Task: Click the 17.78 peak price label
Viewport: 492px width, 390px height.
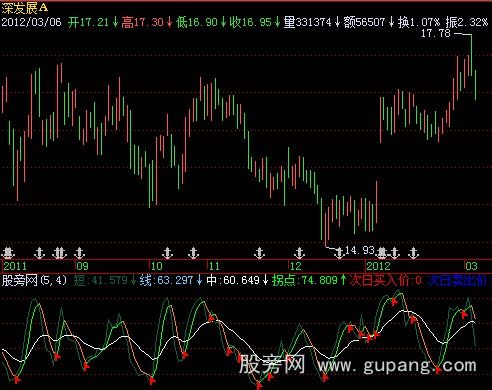Action: [436, 33]
